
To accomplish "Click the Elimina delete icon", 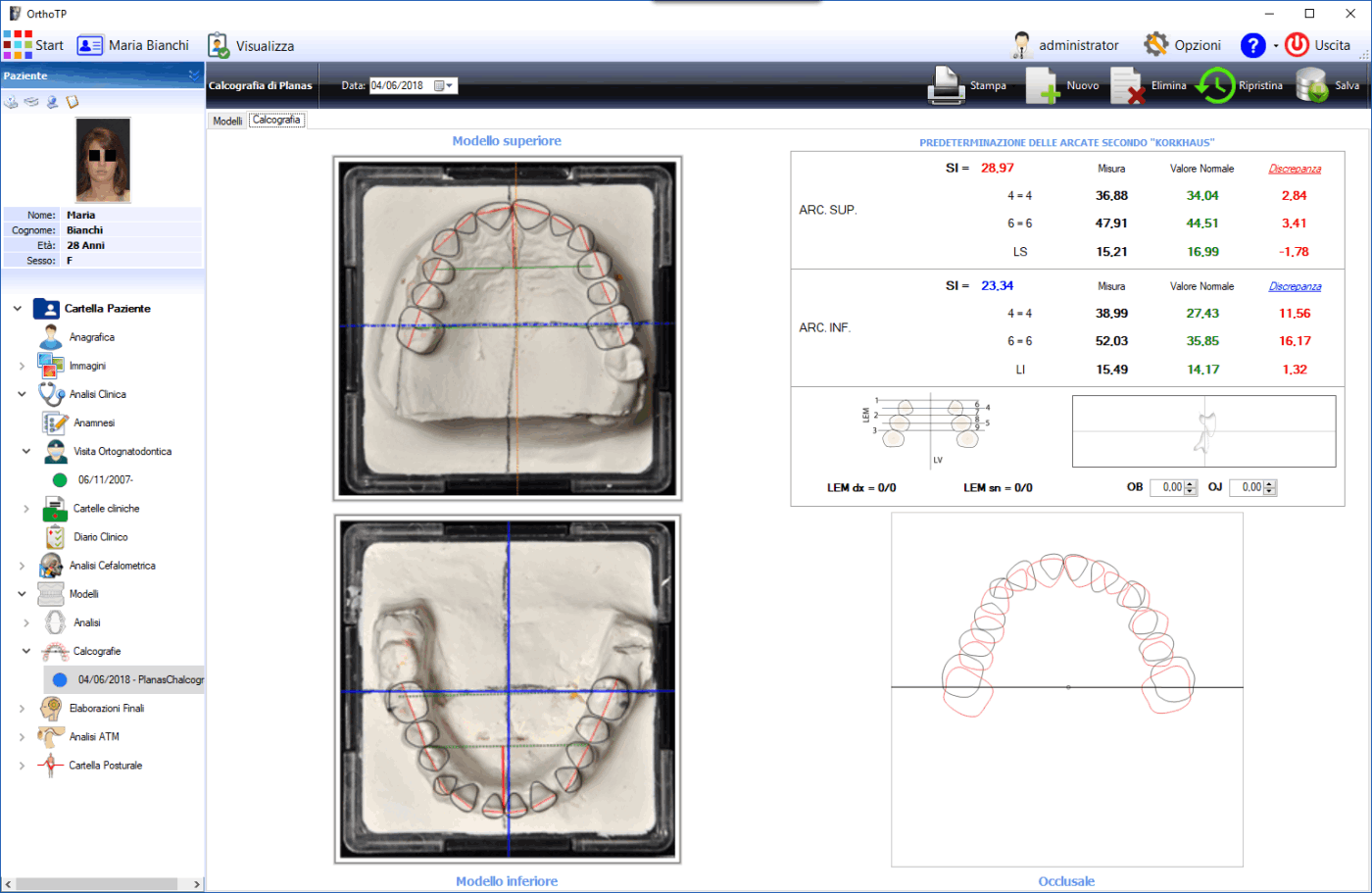I will 1127,85.
